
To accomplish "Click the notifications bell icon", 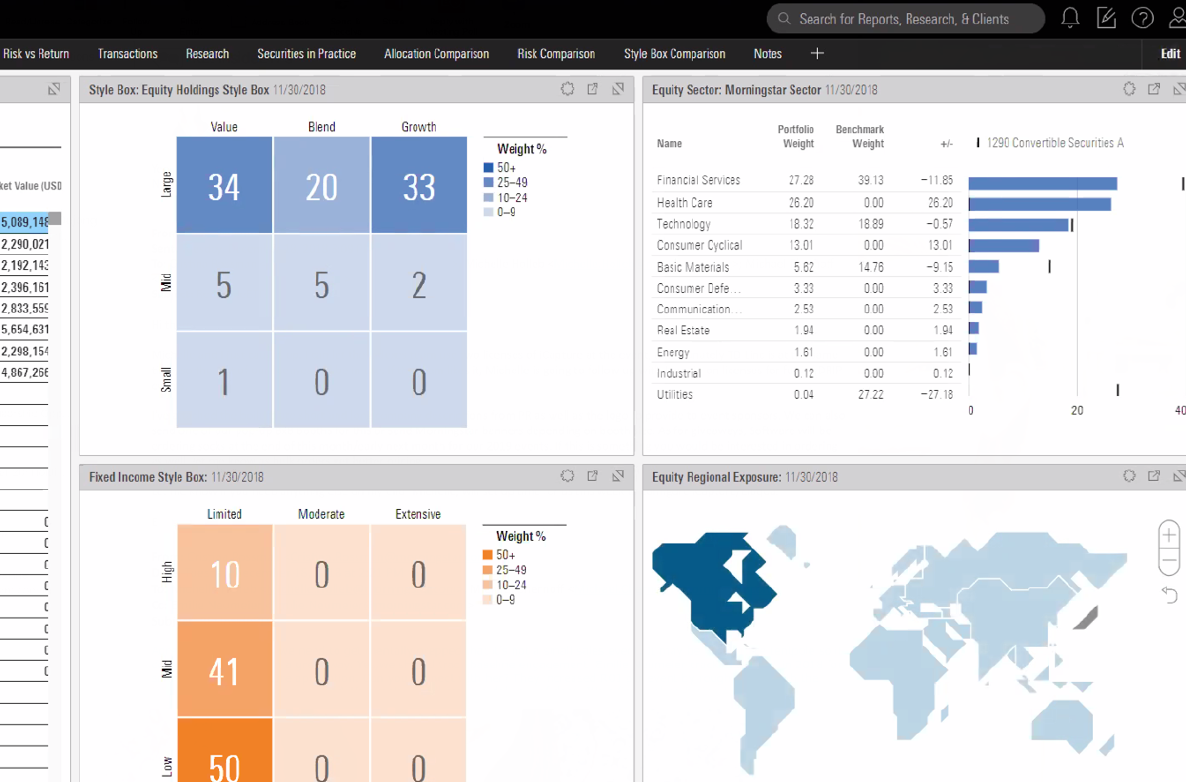I will tap(1070, 18).
